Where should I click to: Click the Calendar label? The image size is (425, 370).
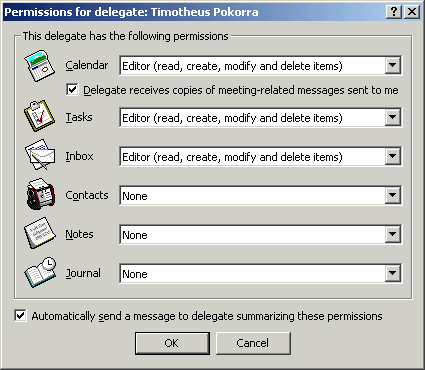click(x=87, y=65)
